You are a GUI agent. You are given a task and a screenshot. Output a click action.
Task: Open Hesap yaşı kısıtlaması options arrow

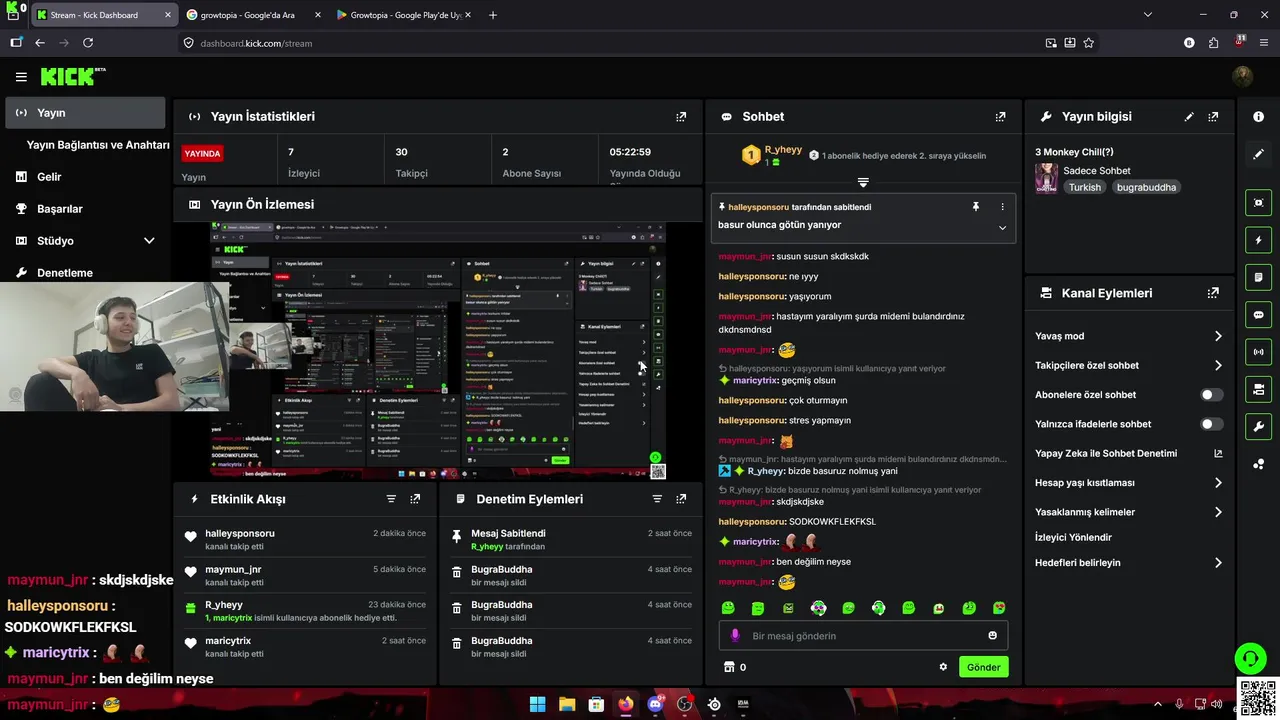[x=1218, y=483]
